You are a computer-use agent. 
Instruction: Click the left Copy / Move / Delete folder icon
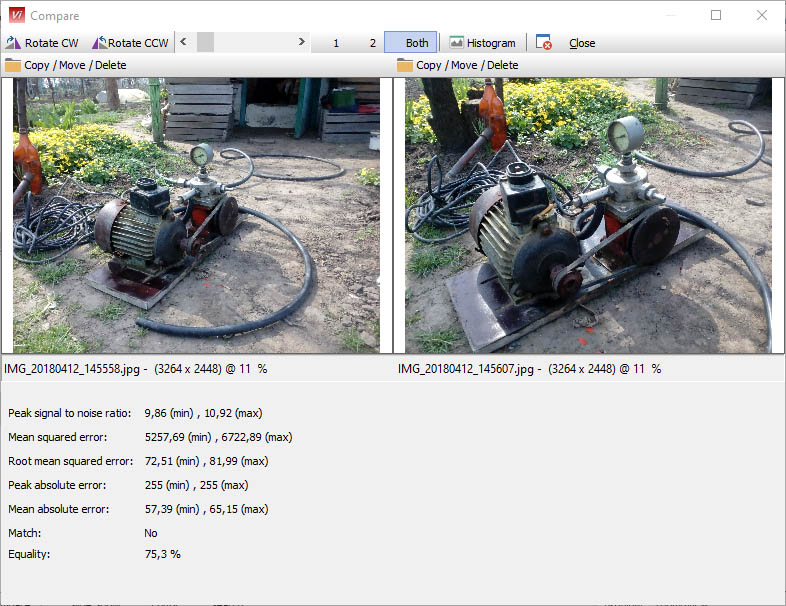(x=13, y=65)
